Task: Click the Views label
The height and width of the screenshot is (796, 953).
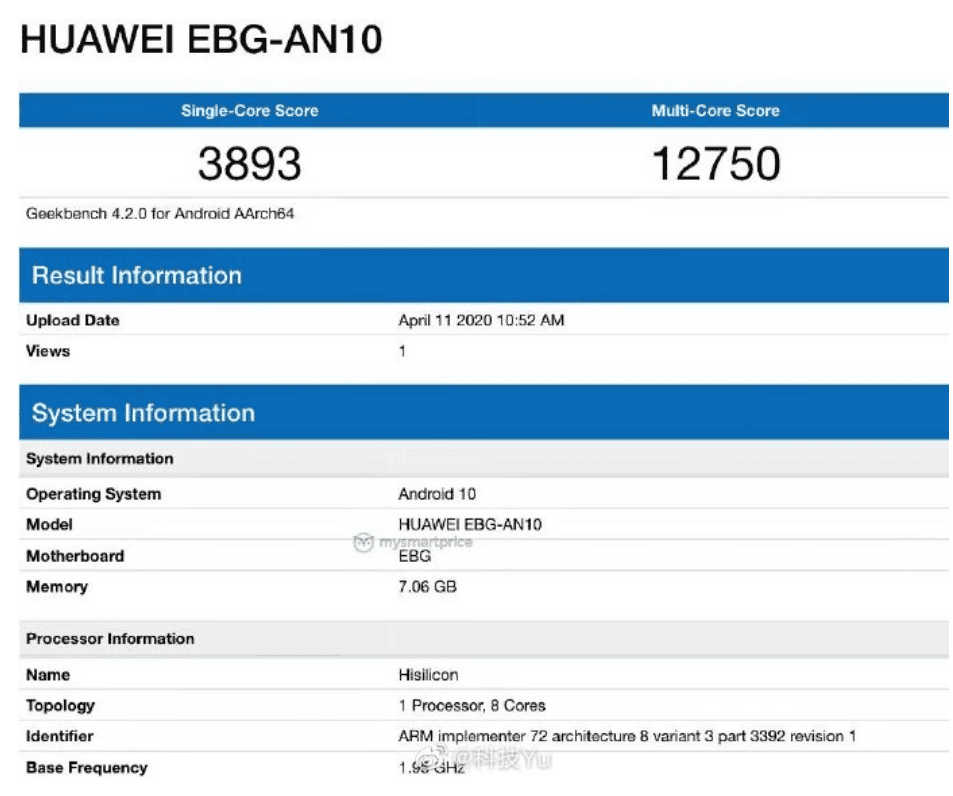Action: click(48, 351)
